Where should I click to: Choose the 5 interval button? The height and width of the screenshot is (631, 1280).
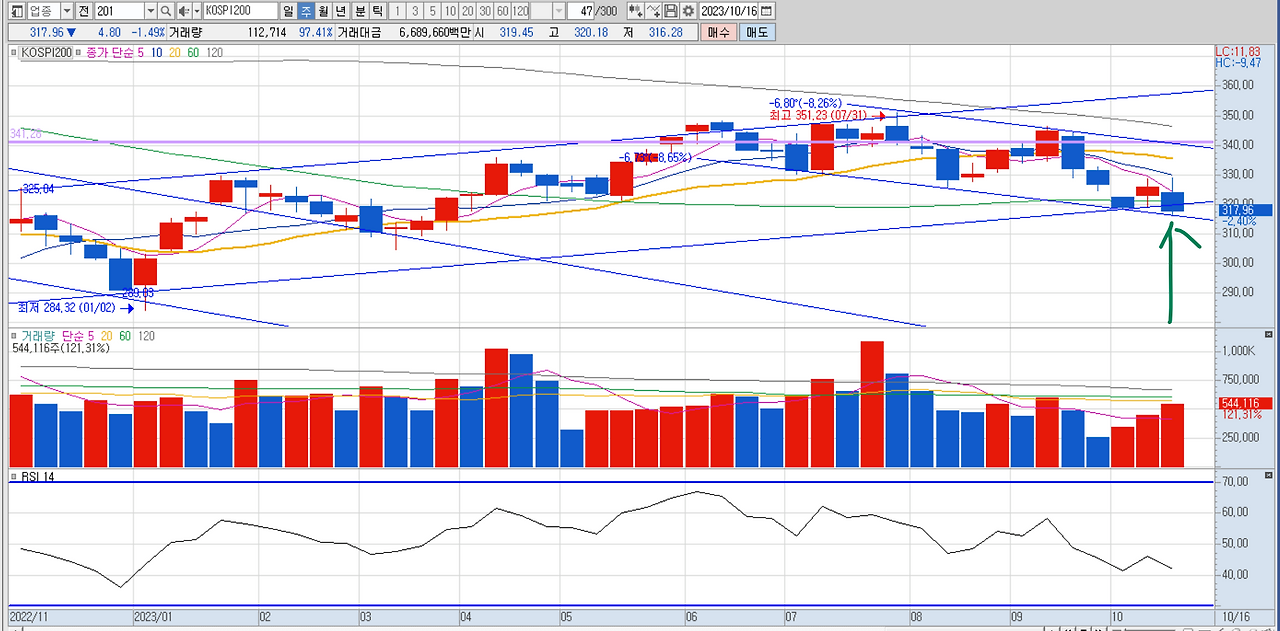click(432, 10)
